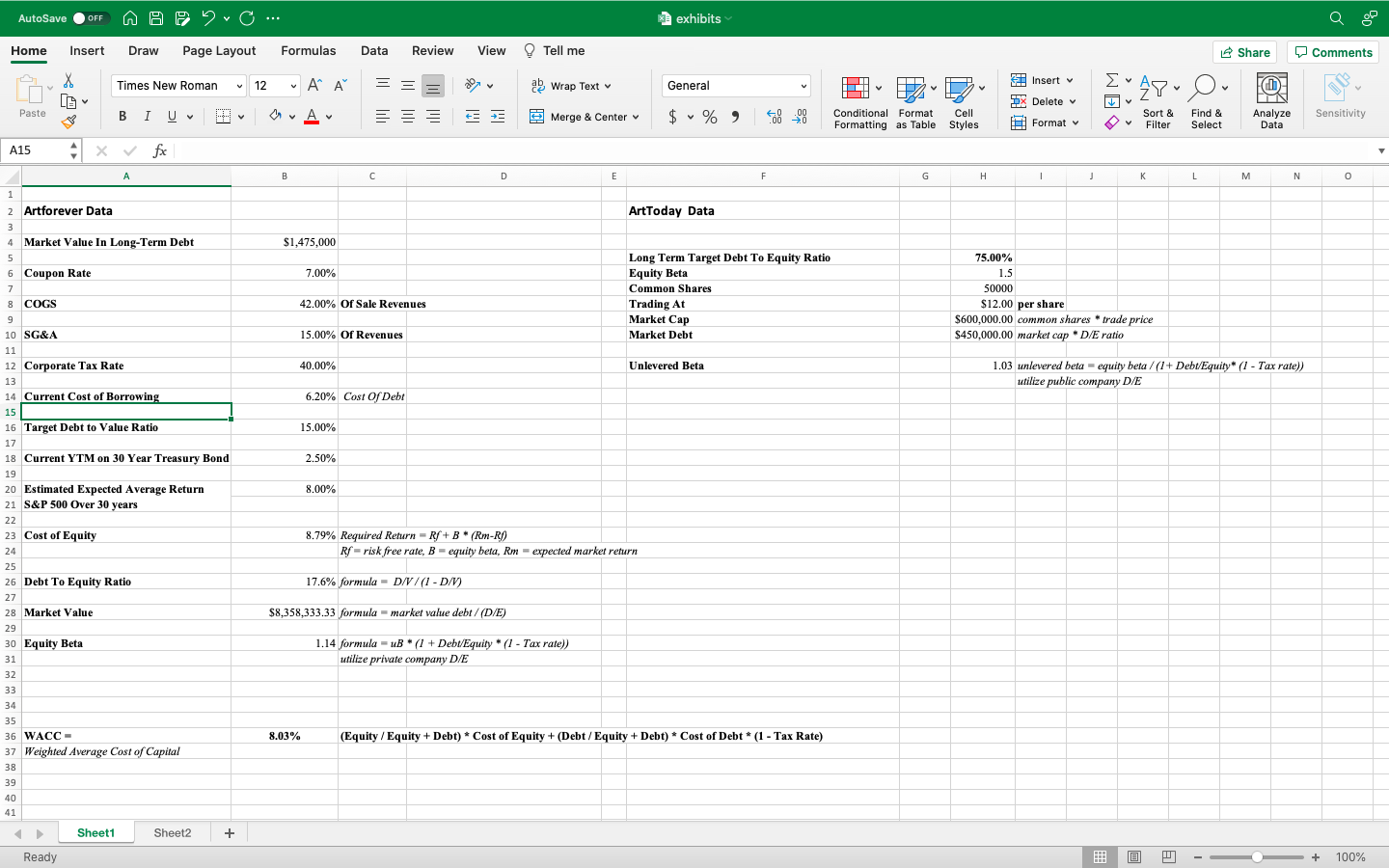
Task: Apply the fill color bucket
Action: [275, 117]
